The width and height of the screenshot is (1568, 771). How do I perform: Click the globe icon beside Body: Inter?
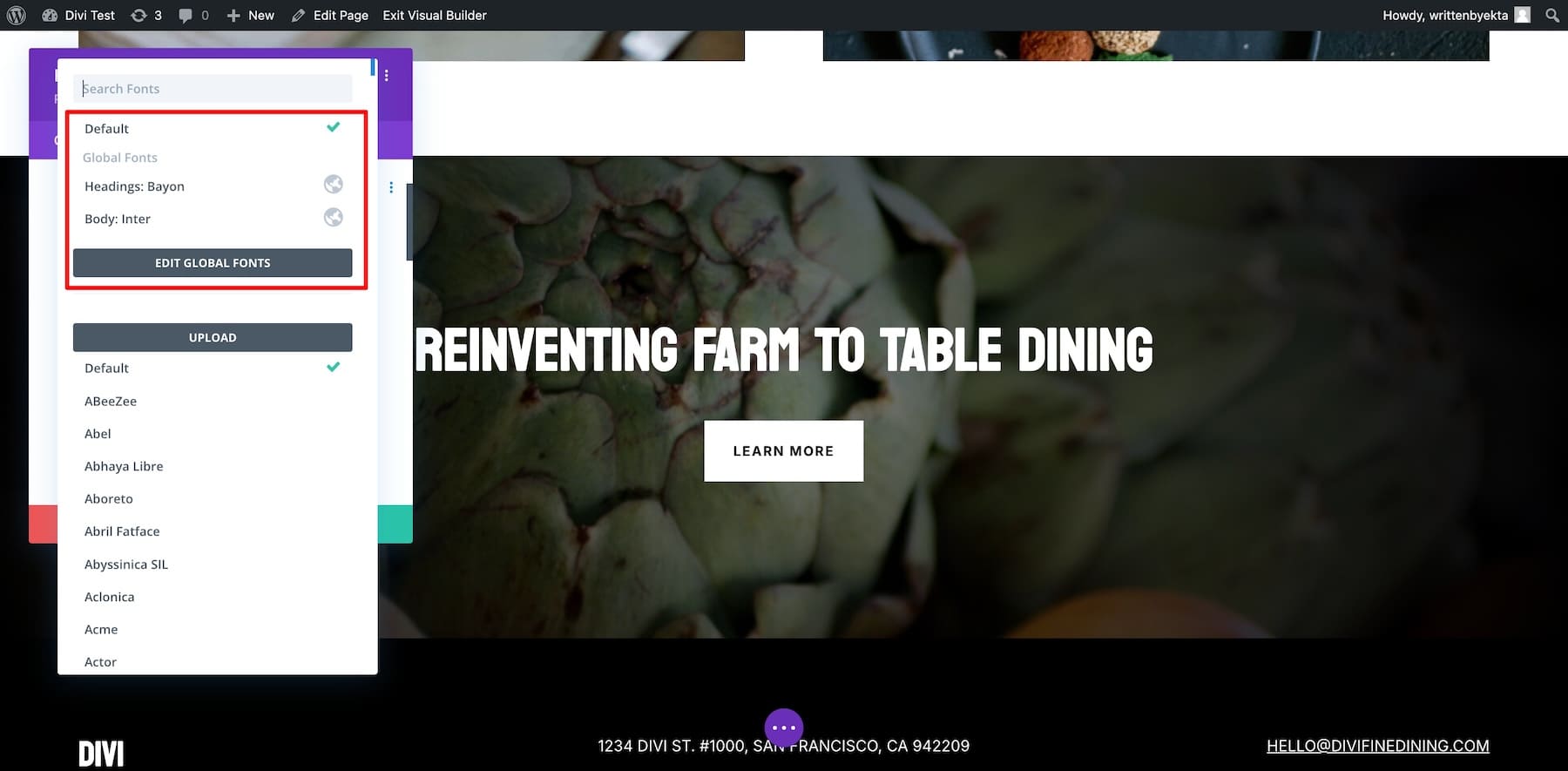pos(333,218)
